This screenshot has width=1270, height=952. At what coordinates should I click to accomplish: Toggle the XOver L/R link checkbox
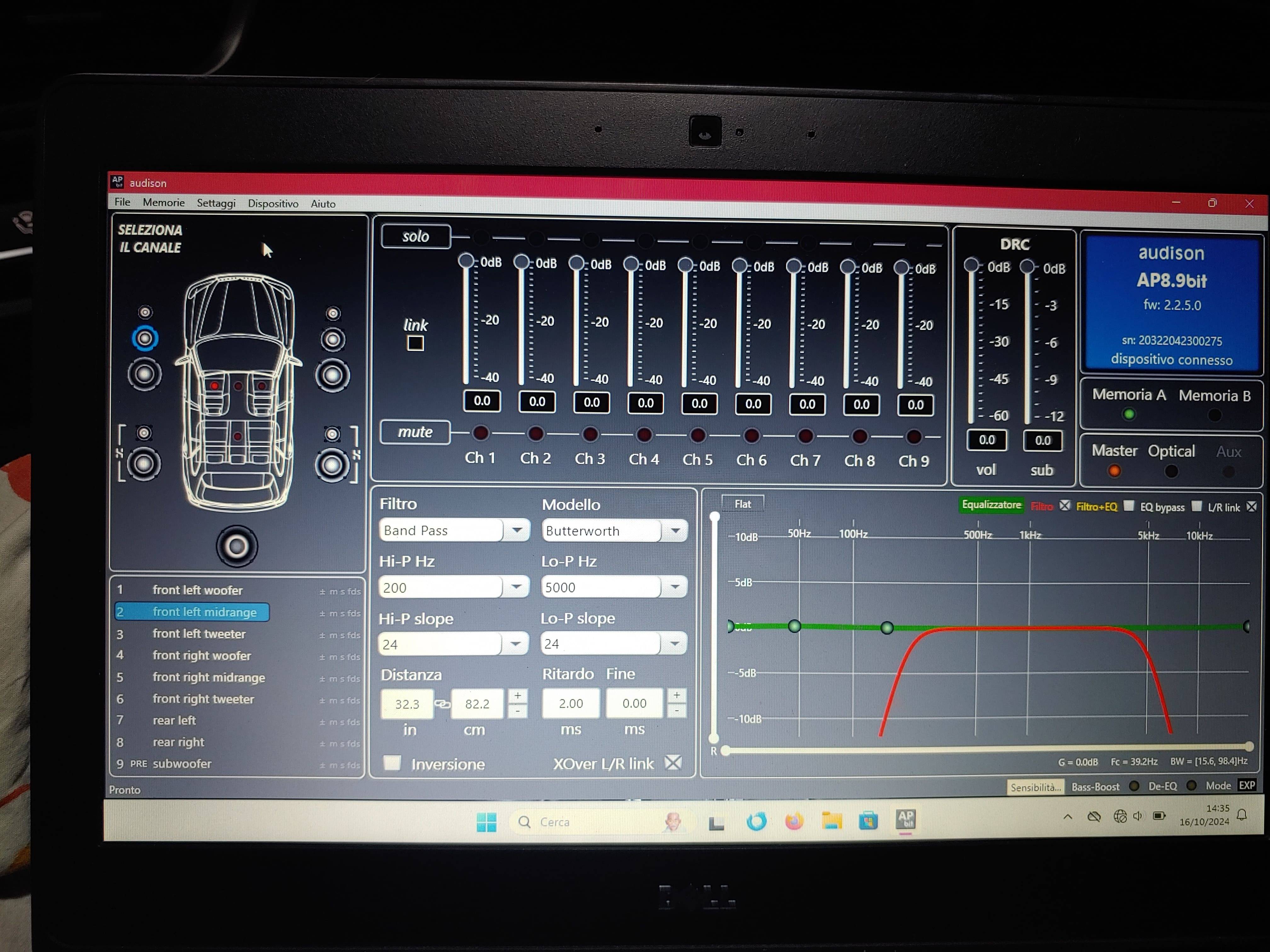[x=673, y=762]
